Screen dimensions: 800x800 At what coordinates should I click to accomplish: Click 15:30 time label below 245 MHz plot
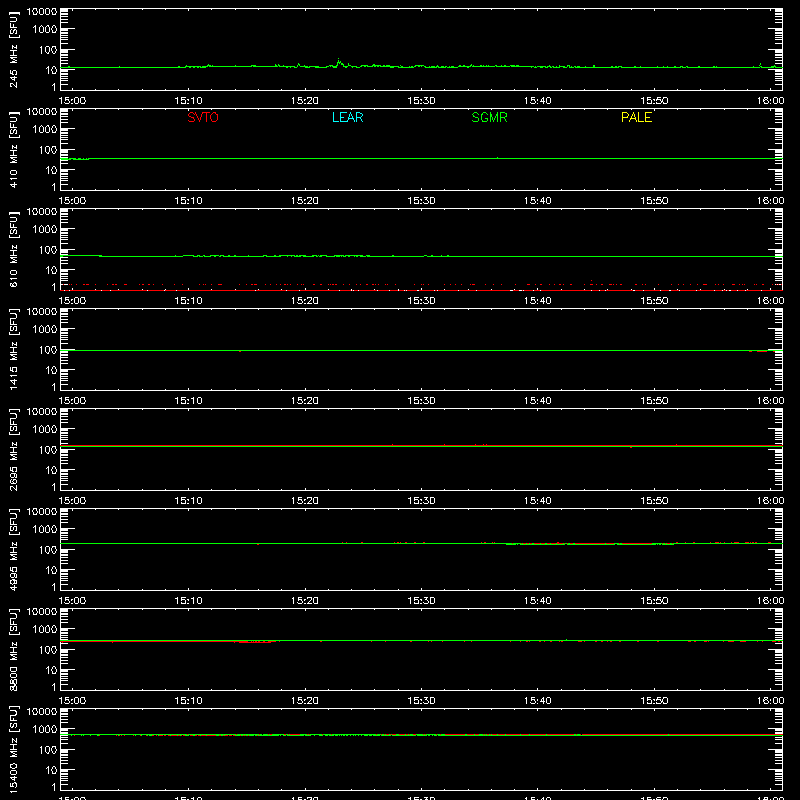tap(421, 101)
